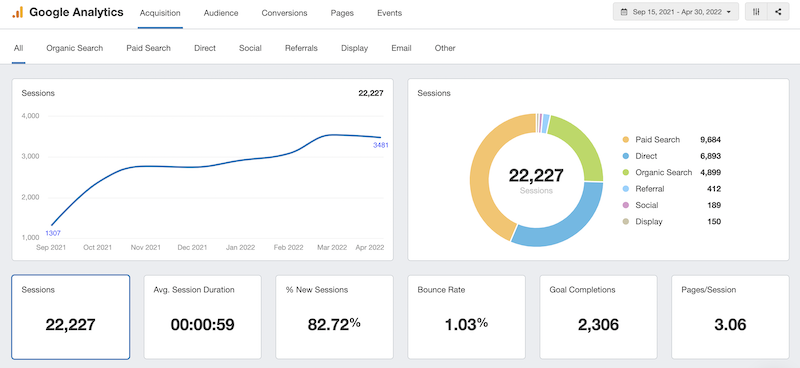
Task: Click the Google Analytics title text
Action: pyautogui.click(x=76, y=12)
